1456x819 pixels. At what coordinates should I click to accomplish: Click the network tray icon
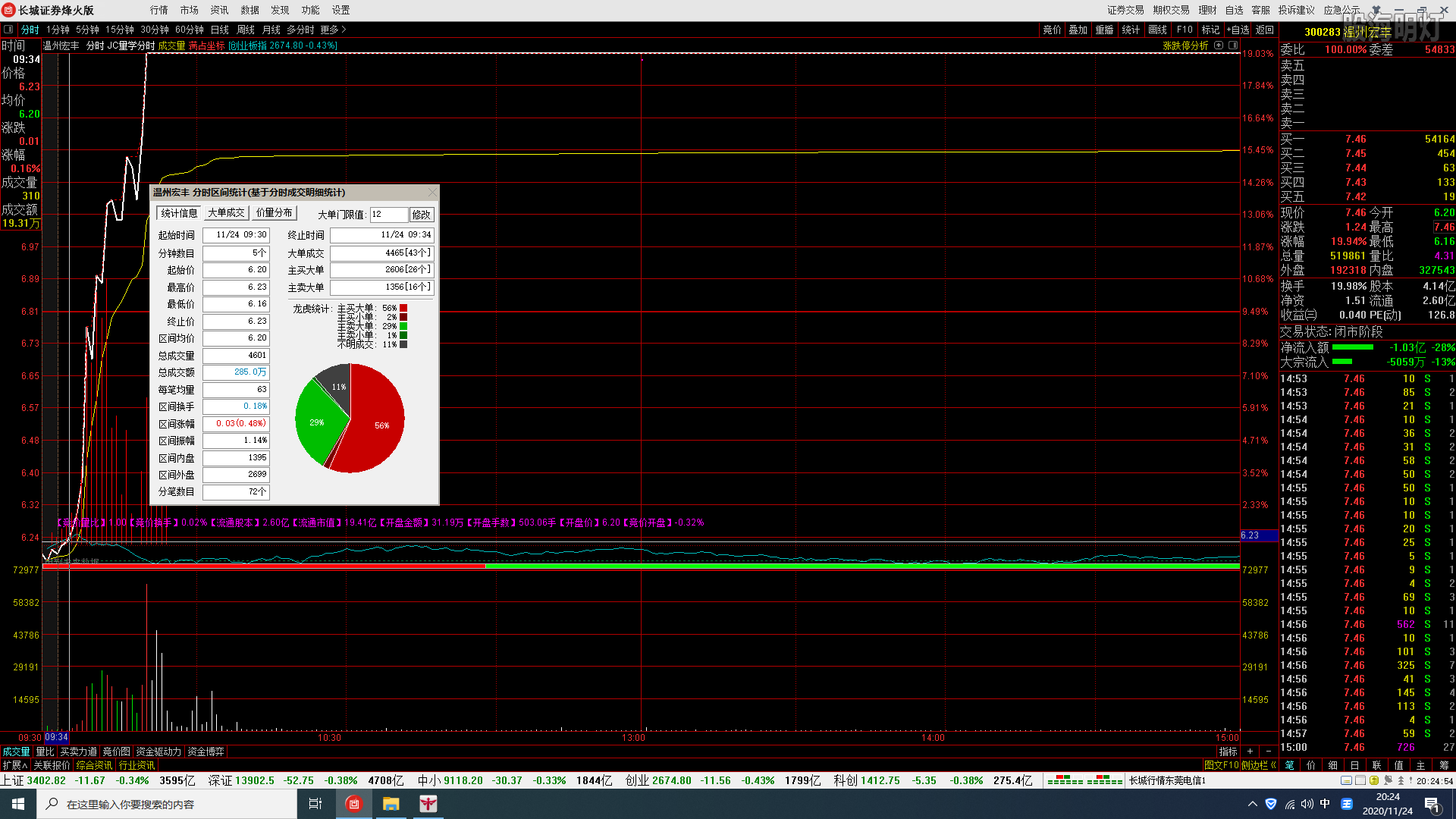pyautogui.click(x=1290, y=804)
